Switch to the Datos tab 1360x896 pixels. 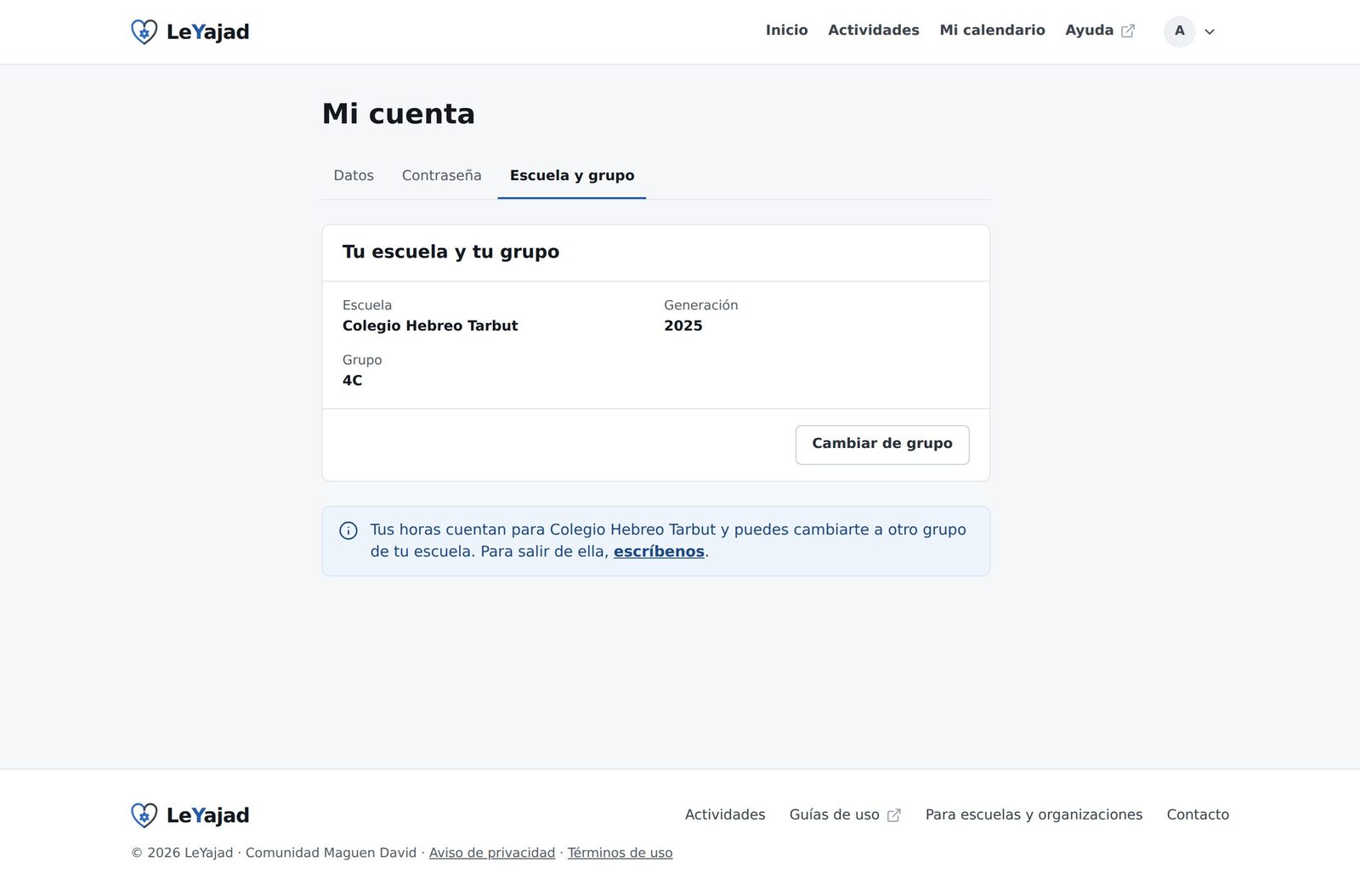coord(354,175)
